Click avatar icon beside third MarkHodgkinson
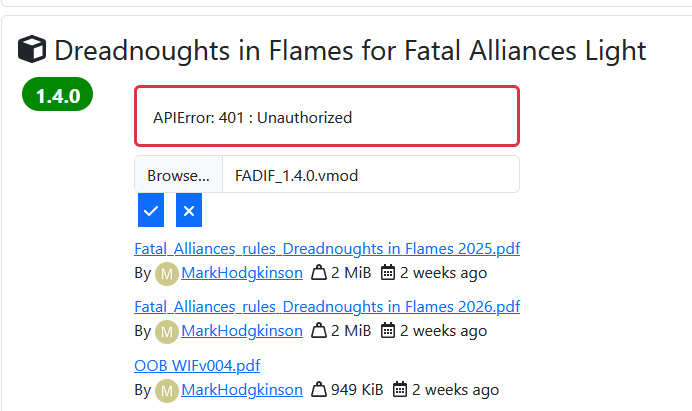The height and width of the screenshot is (411, 692). [x=167, y=390]
